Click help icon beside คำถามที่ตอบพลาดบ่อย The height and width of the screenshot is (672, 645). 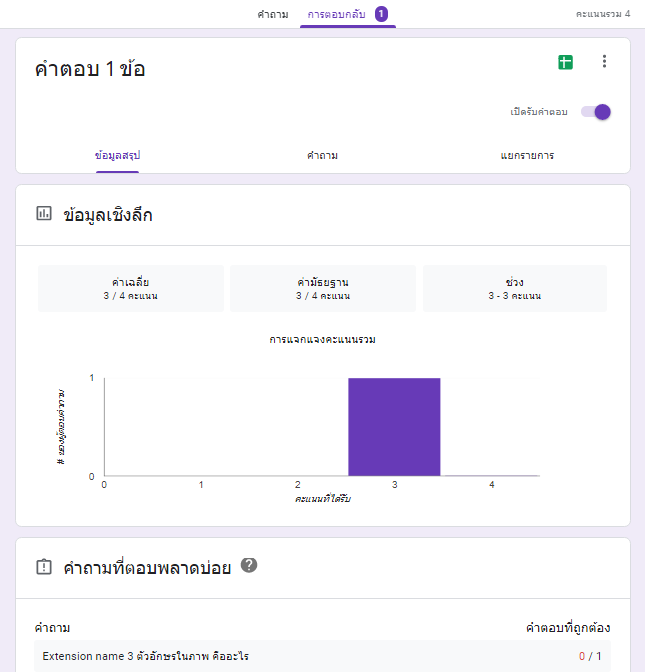(249, 566)
